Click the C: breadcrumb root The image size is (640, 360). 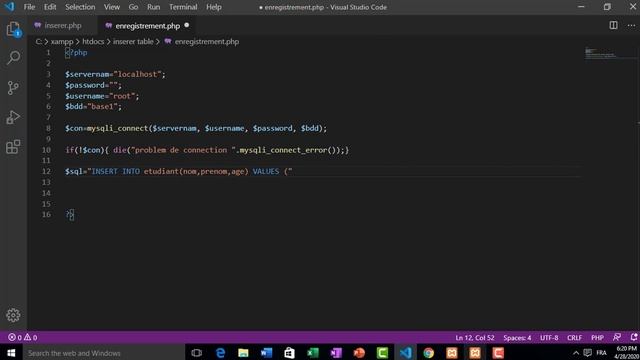[38, 42]
